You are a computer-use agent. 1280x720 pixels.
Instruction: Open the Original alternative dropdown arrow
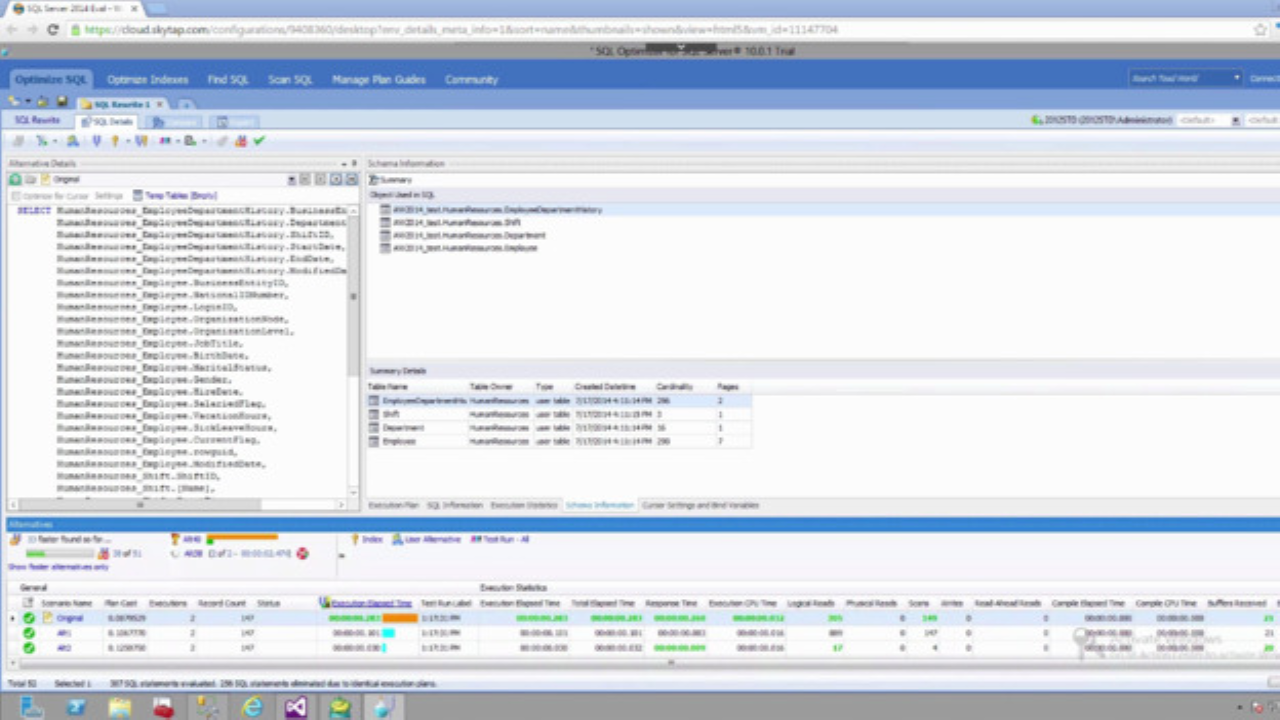point(292,180)
